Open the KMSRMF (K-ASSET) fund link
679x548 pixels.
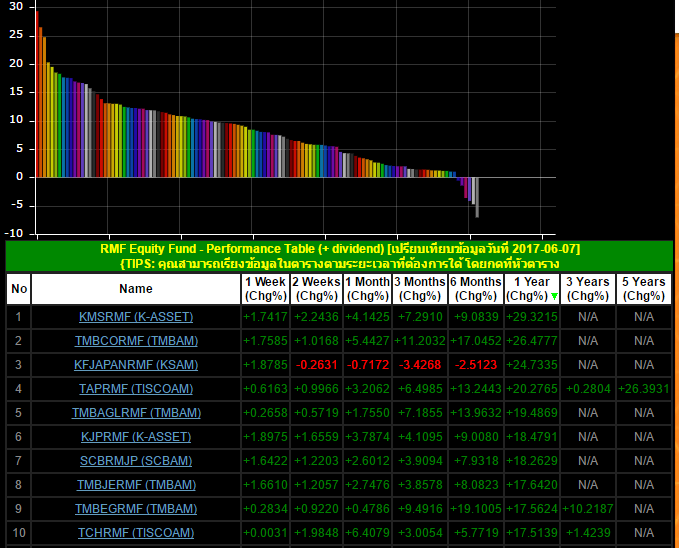coord(136,317)
